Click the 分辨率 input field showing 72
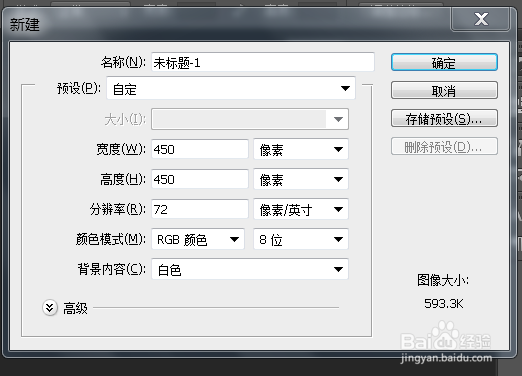Screen dimensions: 522x376 200,209
